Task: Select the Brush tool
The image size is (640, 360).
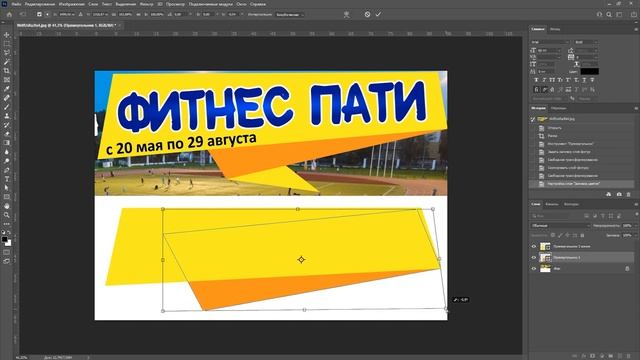Action: (x=7, y=107)
